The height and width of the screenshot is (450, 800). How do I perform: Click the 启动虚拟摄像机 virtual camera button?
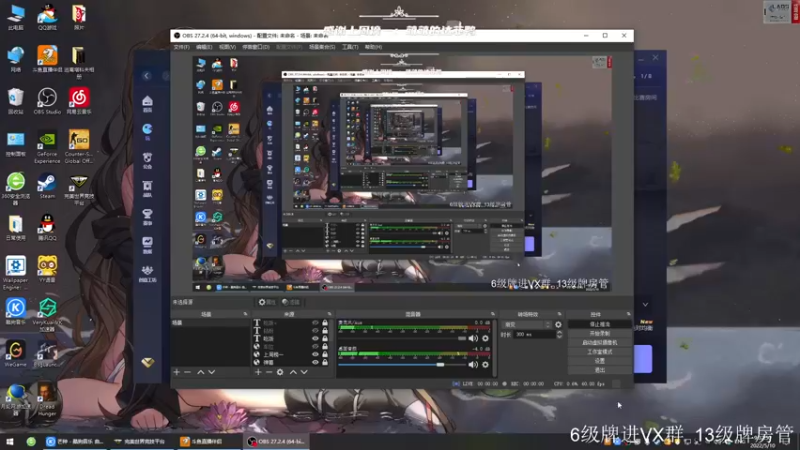click(x=599, y=343)
